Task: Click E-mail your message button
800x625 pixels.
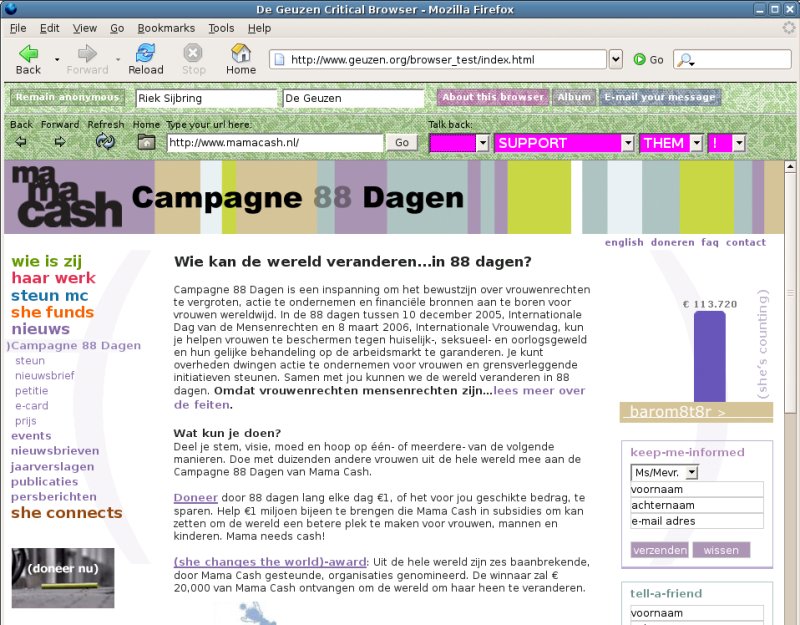Action: pyautogui.click(x=660, y=97)
